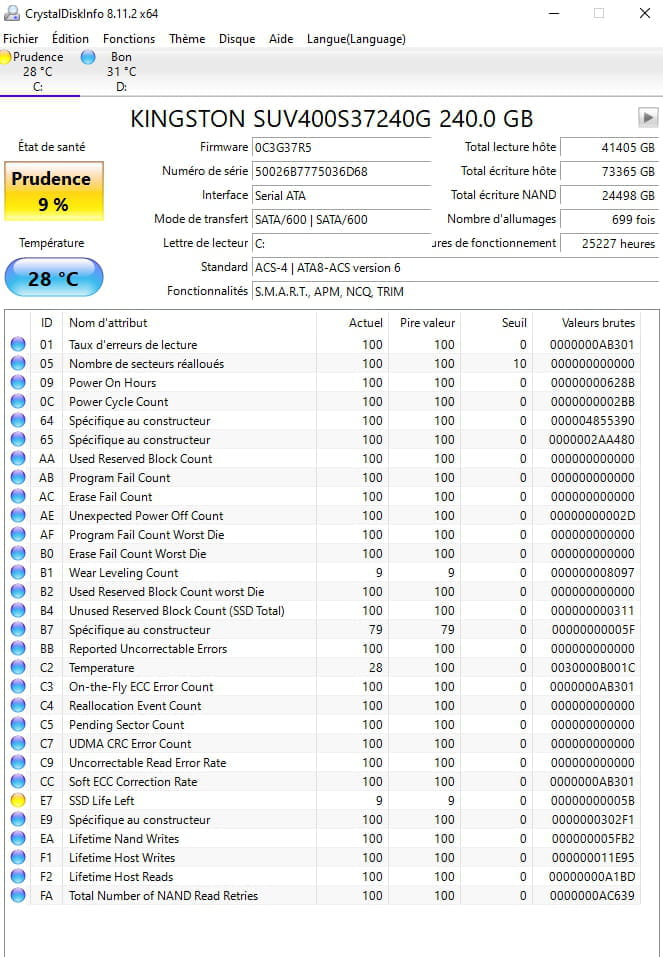
Task: Click the status icon for Erase Fail Count row AC
Action: (18, 496)
